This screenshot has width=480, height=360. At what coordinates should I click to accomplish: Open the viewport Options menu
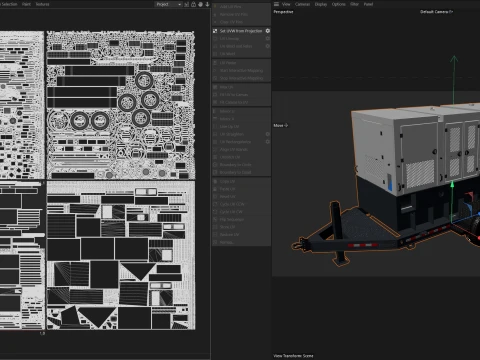pos(338,4)
